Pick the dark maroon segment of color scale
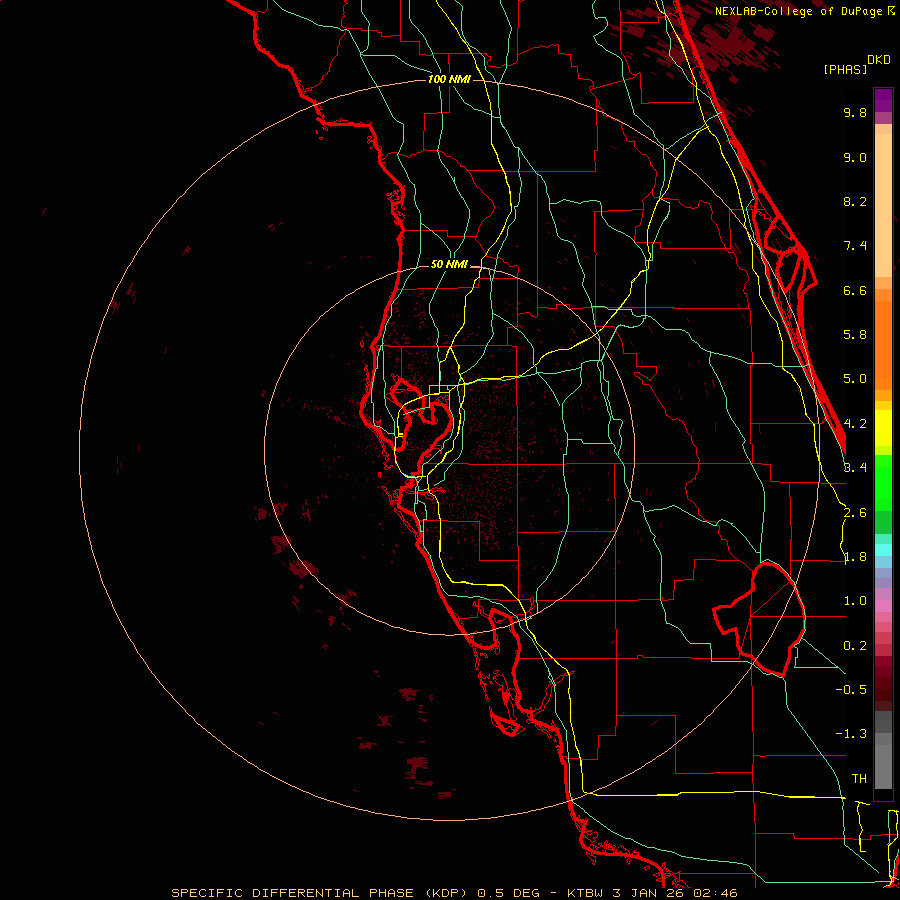This screenshot has height=900, width=900. (x=883, y=683)
